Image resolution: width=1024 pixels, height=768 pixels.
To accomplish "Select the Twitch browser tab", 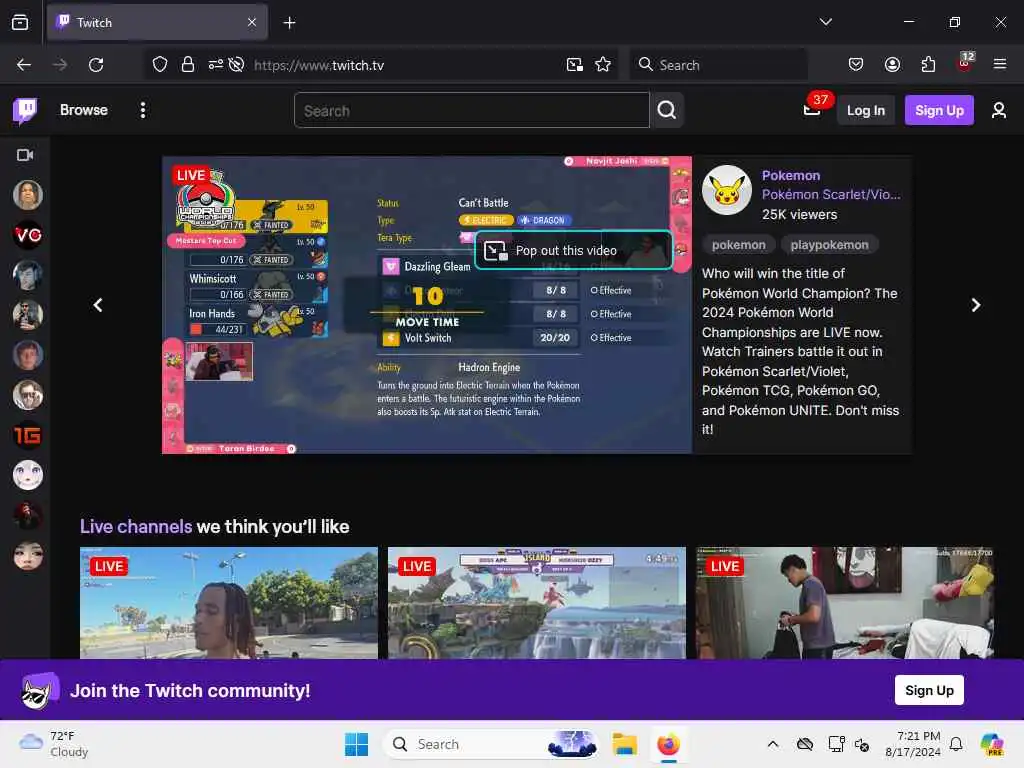I will 157,23.
